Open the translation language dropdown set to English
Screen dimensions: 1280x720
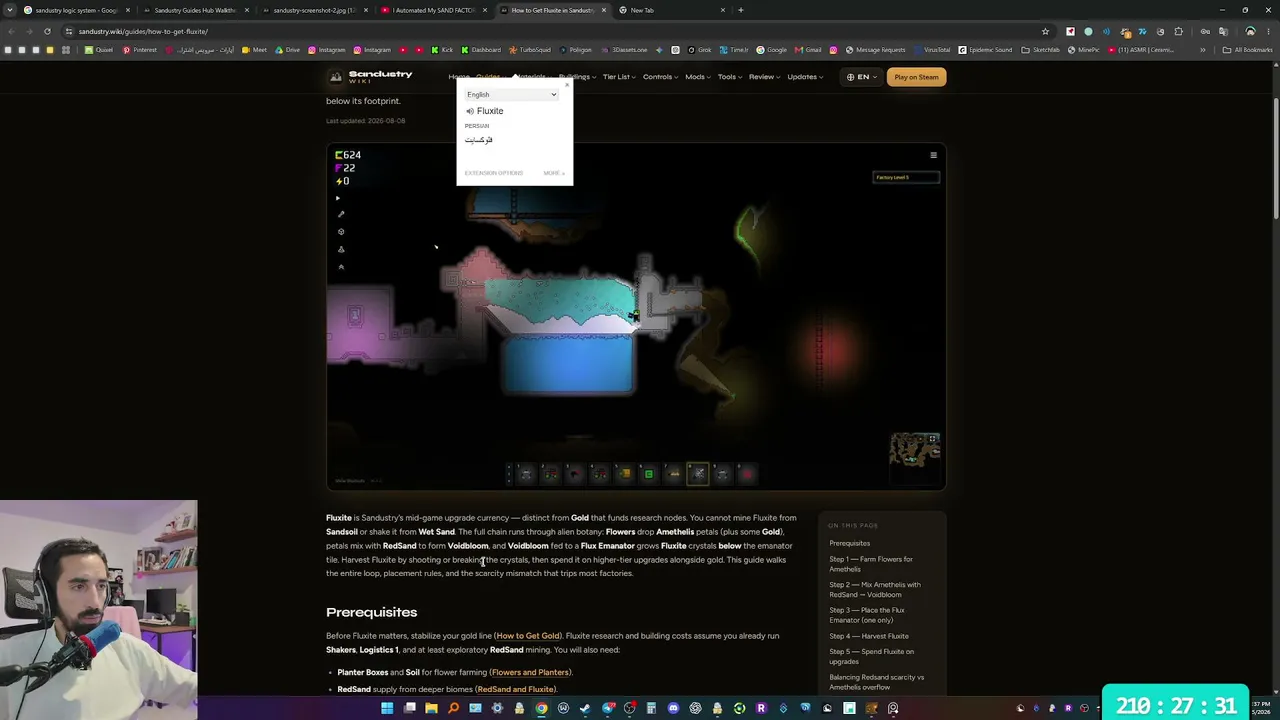511,95
